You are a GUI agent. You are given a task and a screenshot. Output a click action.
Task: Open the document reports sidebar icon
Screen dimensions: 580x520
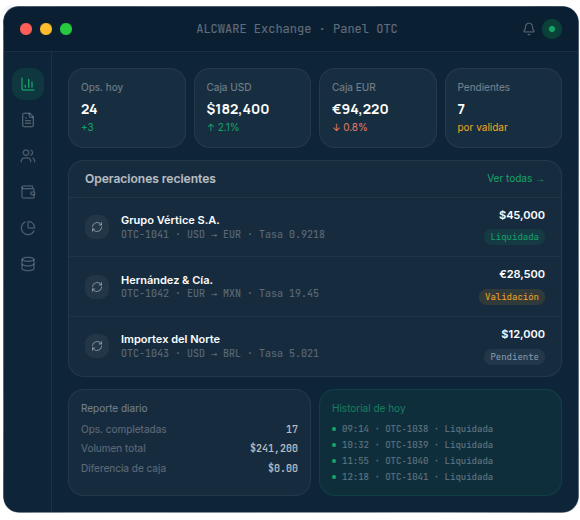(x=28, y=120)
